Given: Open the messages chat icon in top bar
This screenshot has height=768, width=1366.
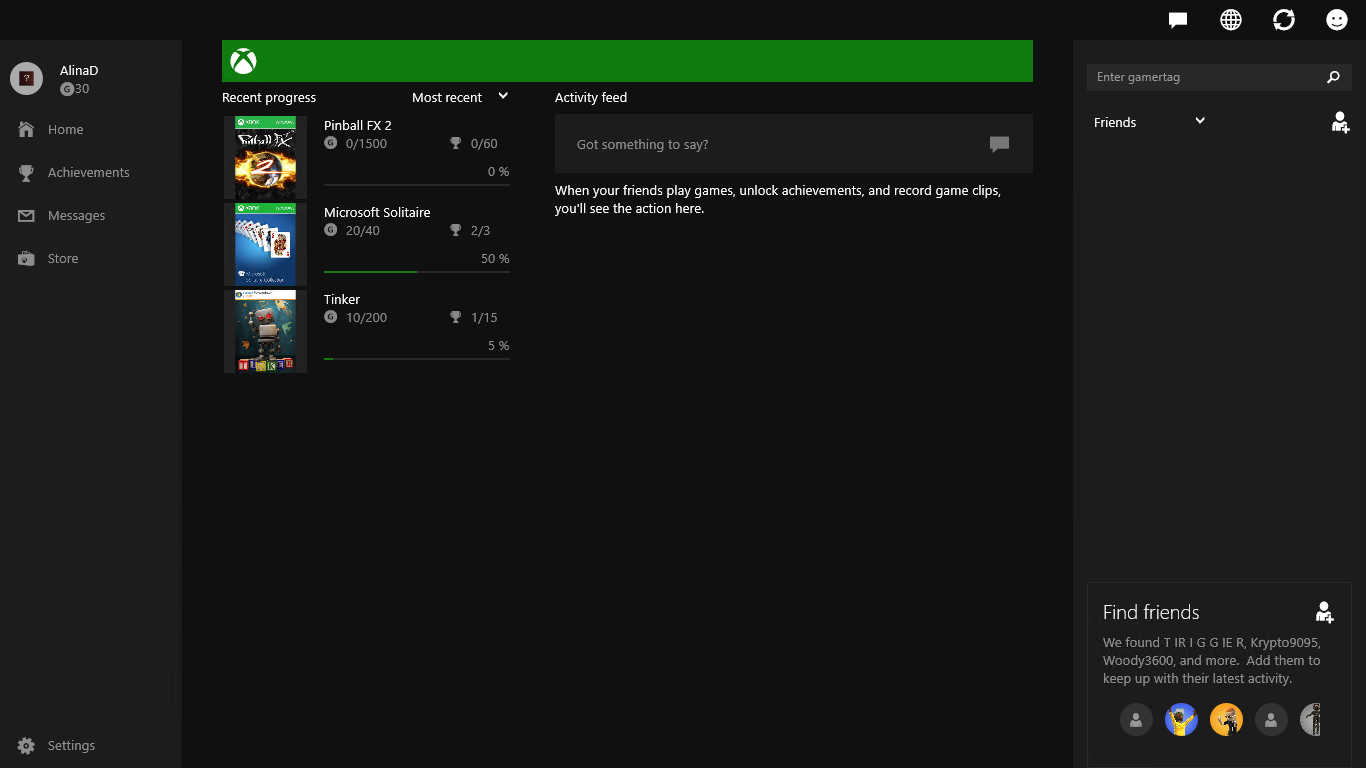Looking at the screenshot, I should (x=1178, y=20).
